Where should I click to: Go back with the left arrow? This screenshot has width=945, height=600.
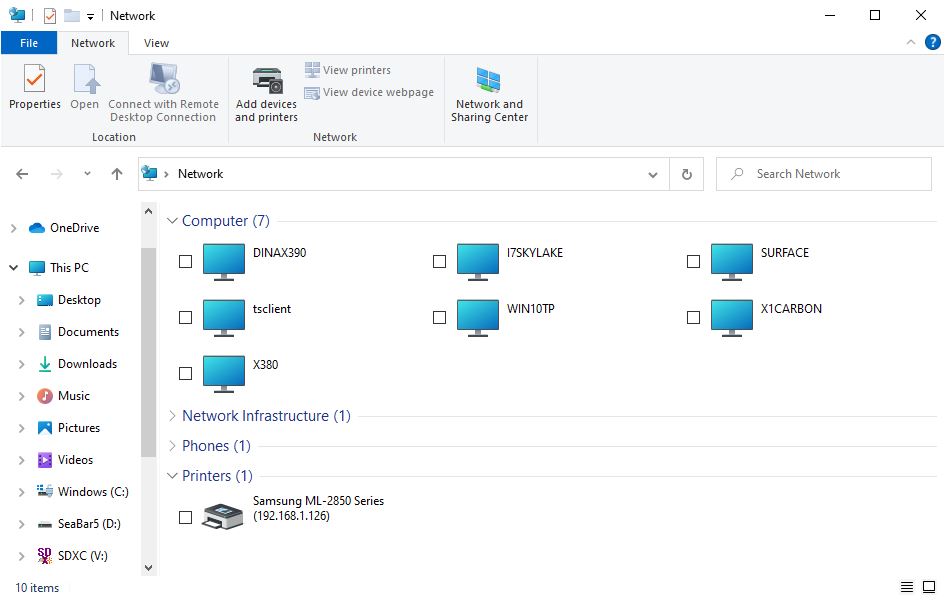coord(22,174)
